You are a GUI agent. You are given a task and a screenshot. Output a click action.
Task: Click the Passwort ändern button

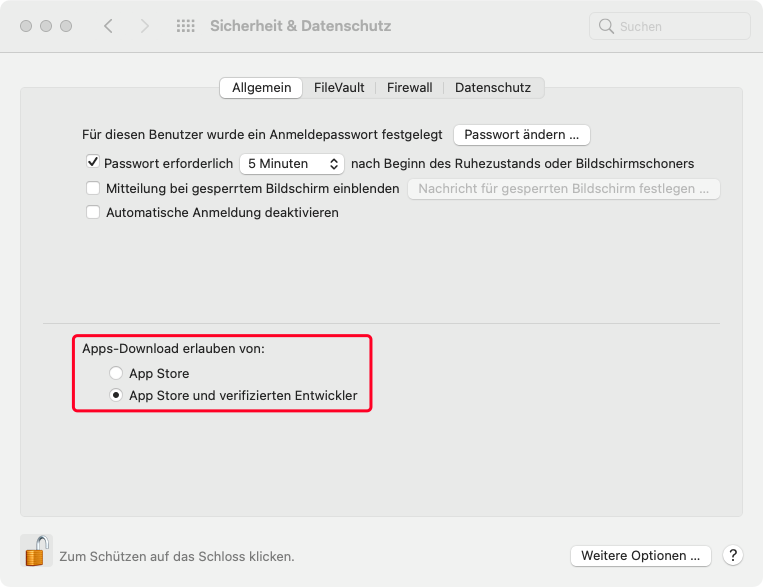point(522,135)
